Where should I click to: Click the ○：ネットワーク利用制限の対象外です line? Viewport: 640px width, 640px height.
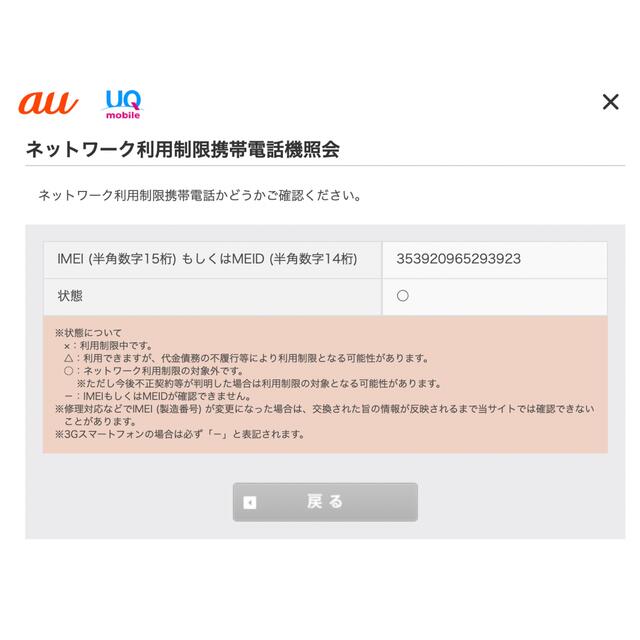153,371
